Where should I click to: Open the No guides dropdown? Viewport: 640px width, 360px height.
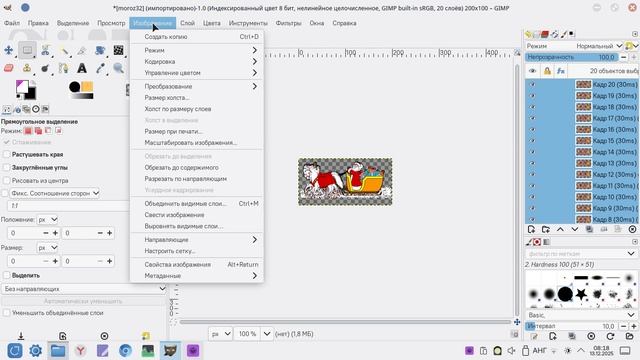pos(84,289)
